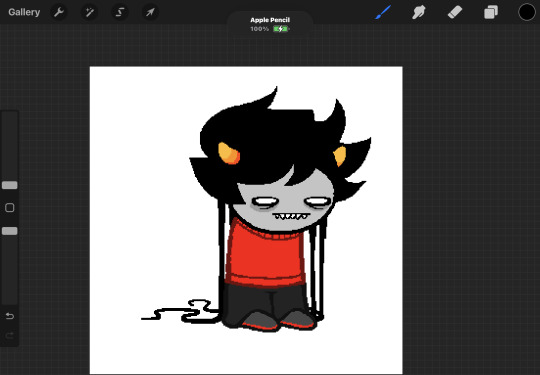Select the Eraser tool
The height and width of the screenshot is (375, 540).
(x=455, y=12)
